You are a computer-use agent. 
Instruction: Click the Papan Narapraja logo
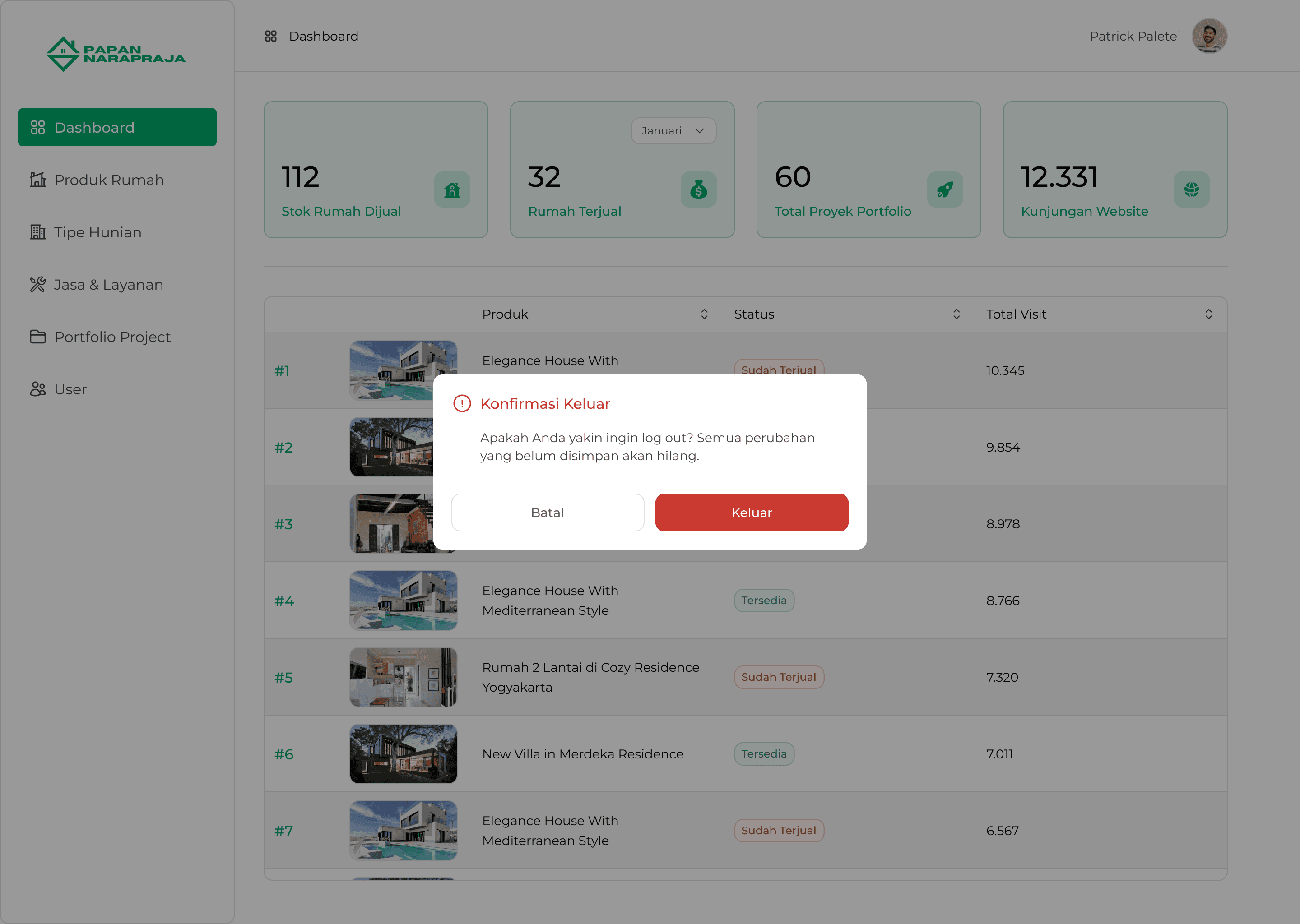(116, 54)
